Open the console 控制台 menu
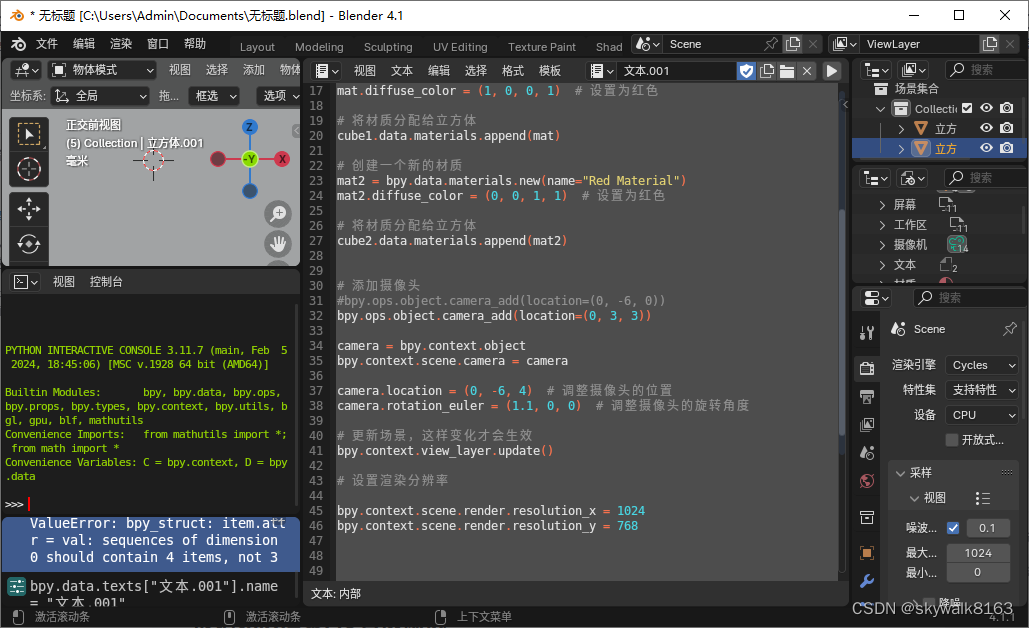The image size is (1029, 628). tap(106, 282)
